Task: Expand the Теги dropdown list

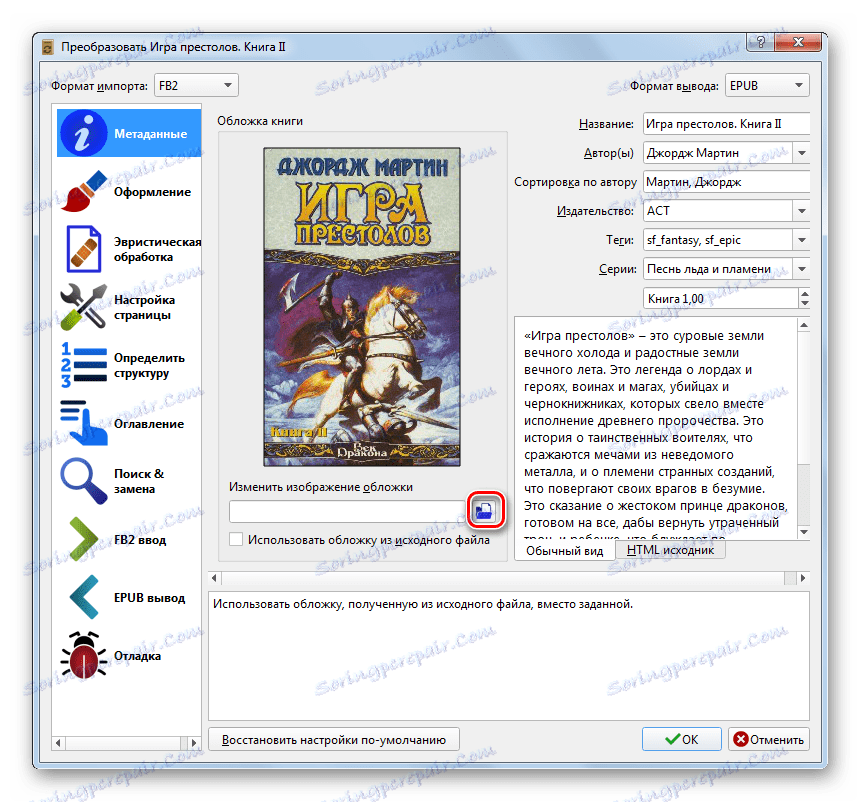Action: point(802,240)
